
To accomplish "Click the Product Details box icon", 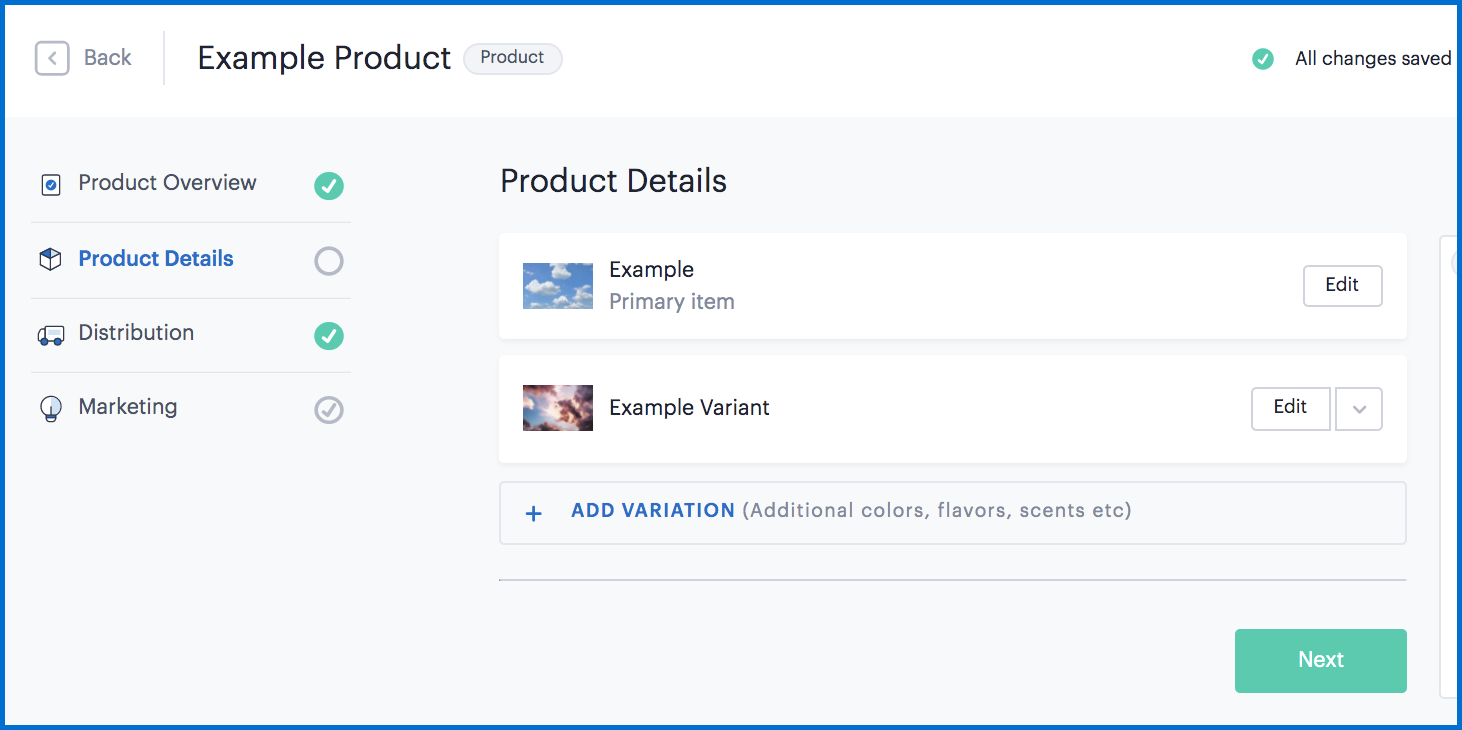I will click(50, 260).
